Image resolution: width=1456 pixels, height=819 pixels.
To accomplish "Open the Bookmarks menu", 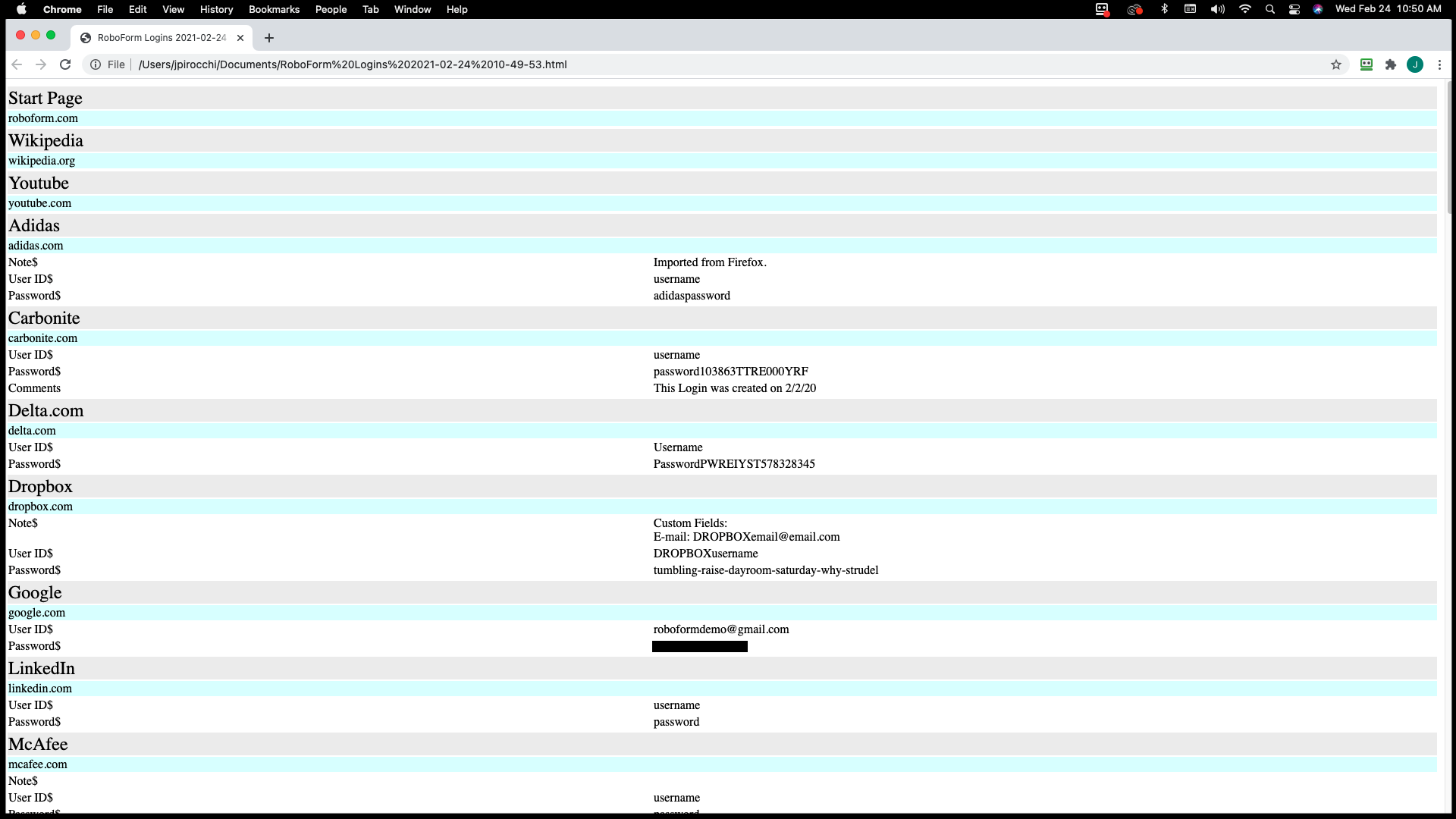I will coord(274,9).
